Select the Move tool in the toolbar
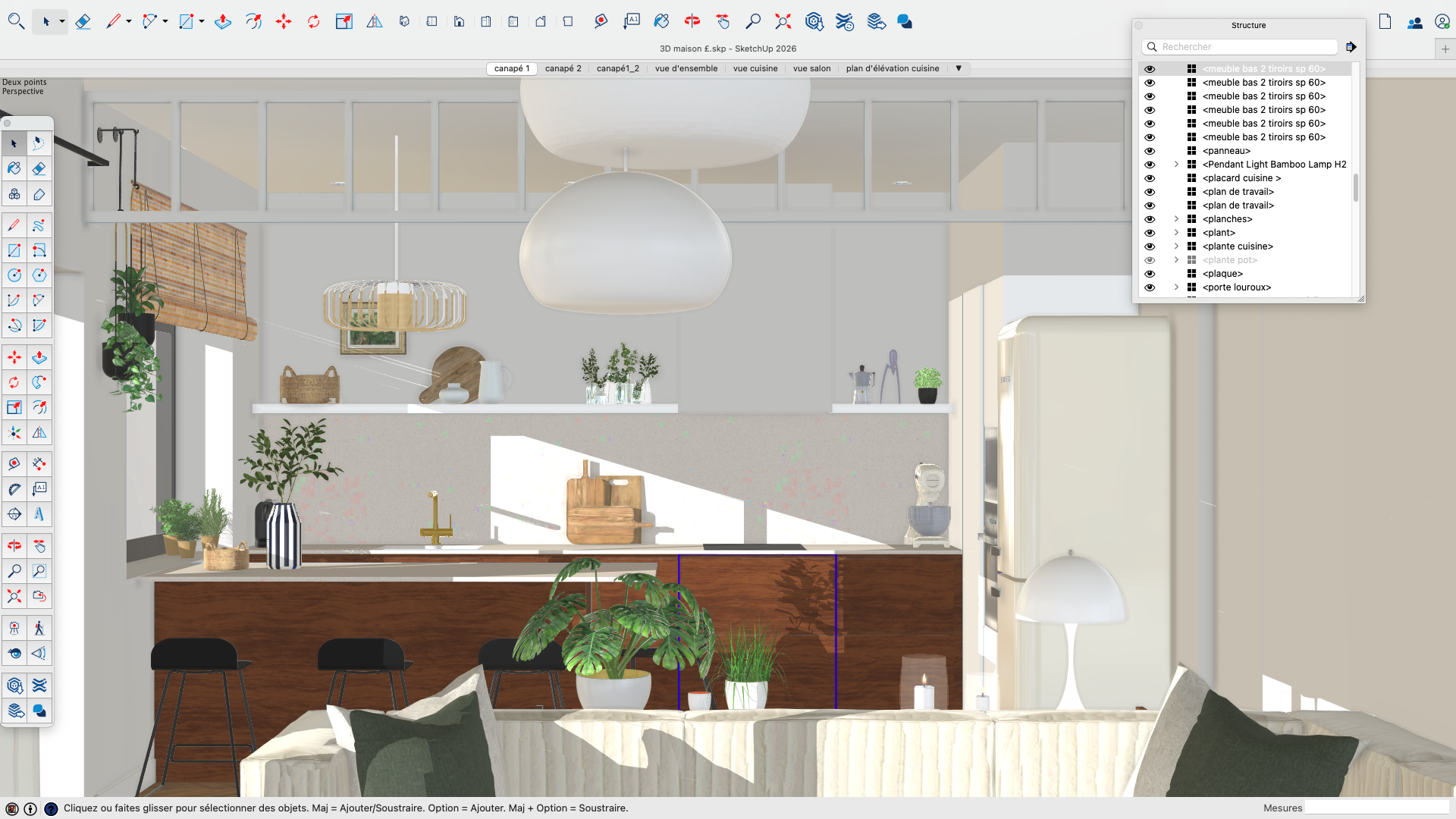 pos(284,21)
